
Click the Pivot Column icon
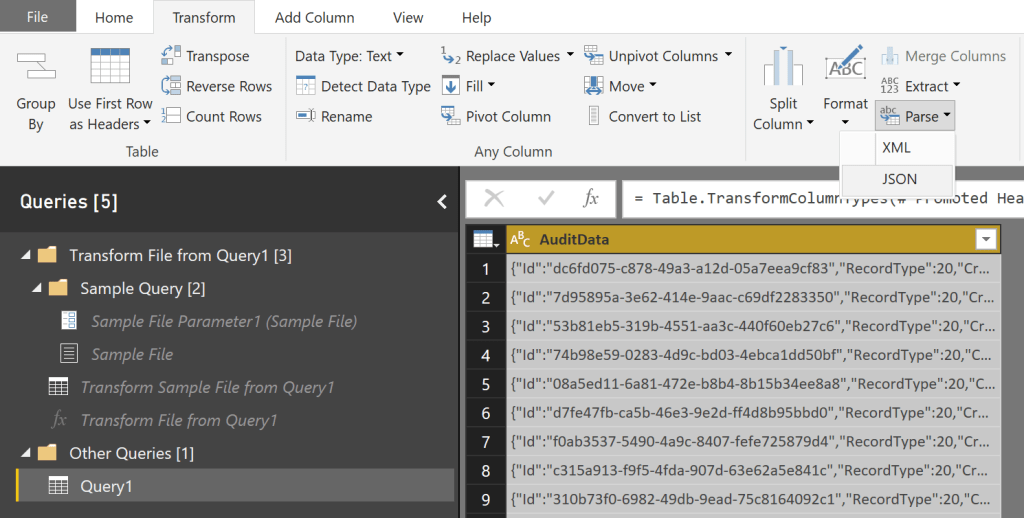click(x=450, y=116)
